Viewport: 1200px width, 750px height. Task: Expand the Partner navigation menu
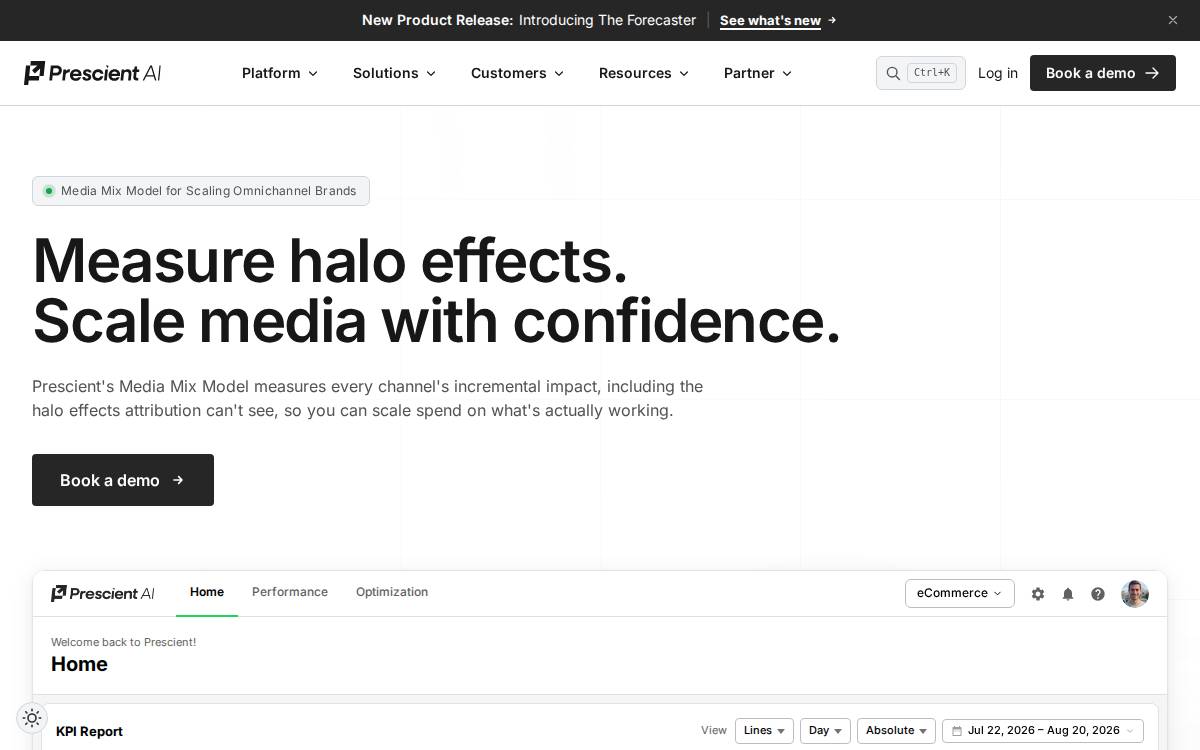pos(758,73)
